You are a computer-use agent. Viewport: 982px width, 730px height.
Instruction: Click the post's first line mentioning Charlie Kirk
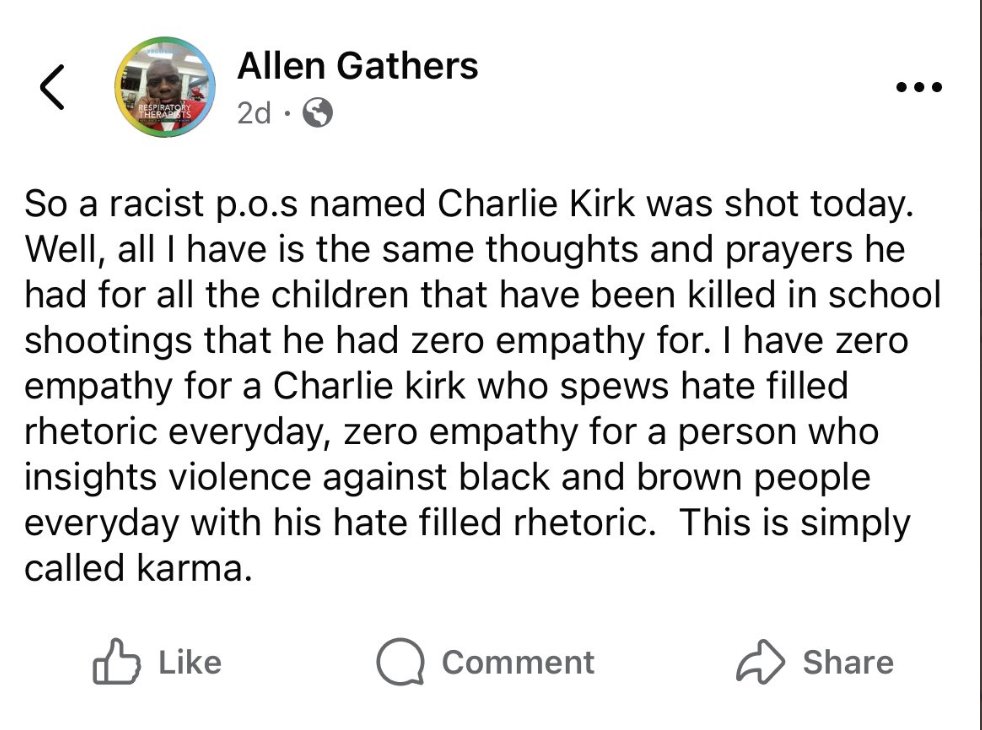pos(469,204)
